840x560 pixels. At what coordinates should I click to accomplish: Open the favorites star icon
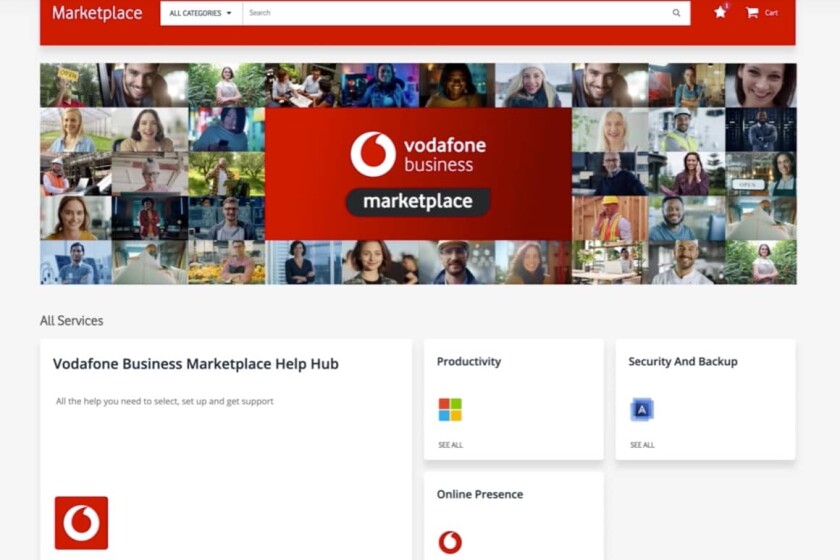pos(720,12)
